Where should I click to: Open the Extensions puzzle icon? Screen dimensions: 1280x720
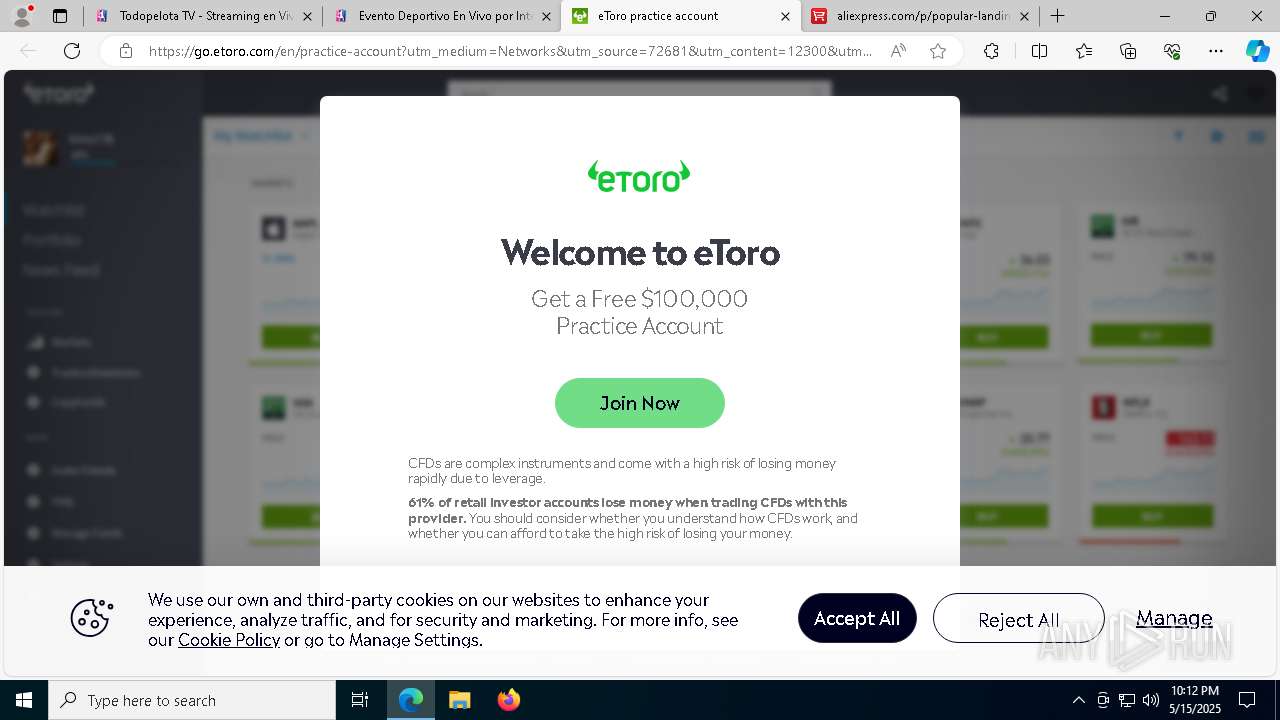(991, 51)
